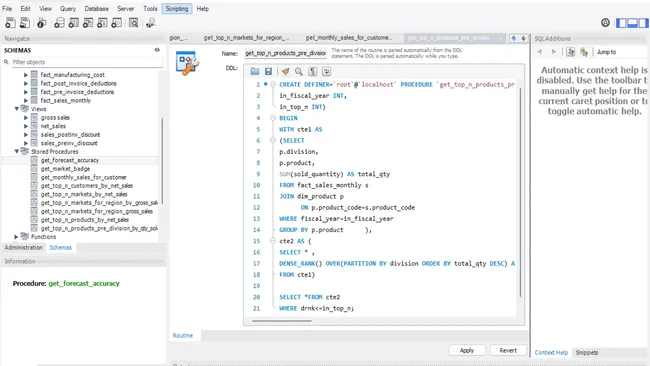Open the Query menu
Screen dimensions: 650x366
coord(68,8)
